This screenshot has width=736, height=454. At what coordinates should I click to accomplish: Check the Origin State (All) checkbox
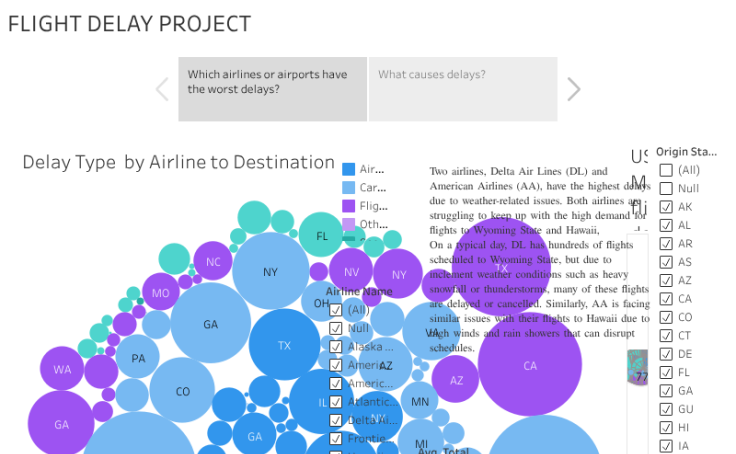pyautogui.click(x=666, y=170)
